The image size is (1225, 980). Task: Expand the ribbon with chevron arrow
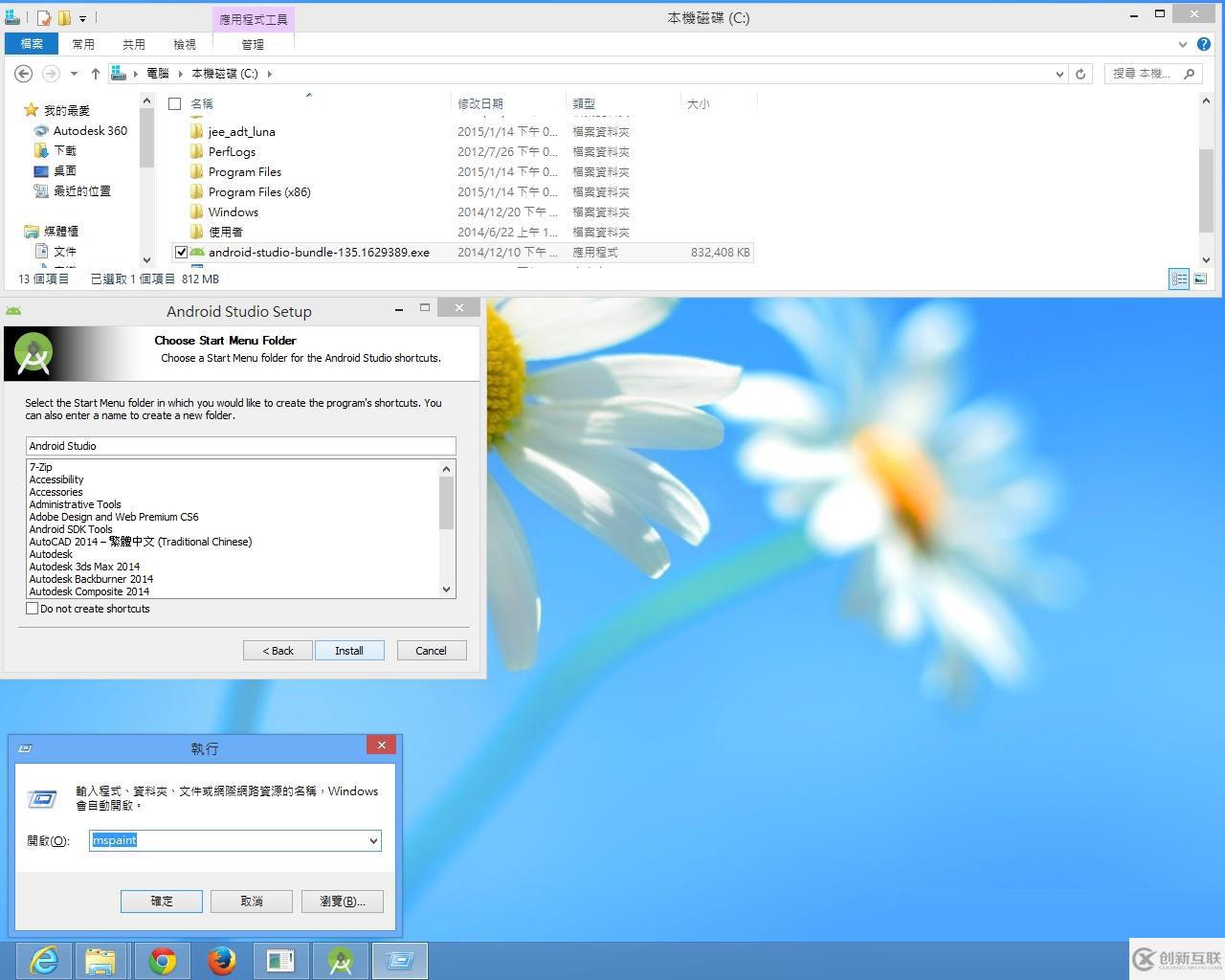(1183, 44)
